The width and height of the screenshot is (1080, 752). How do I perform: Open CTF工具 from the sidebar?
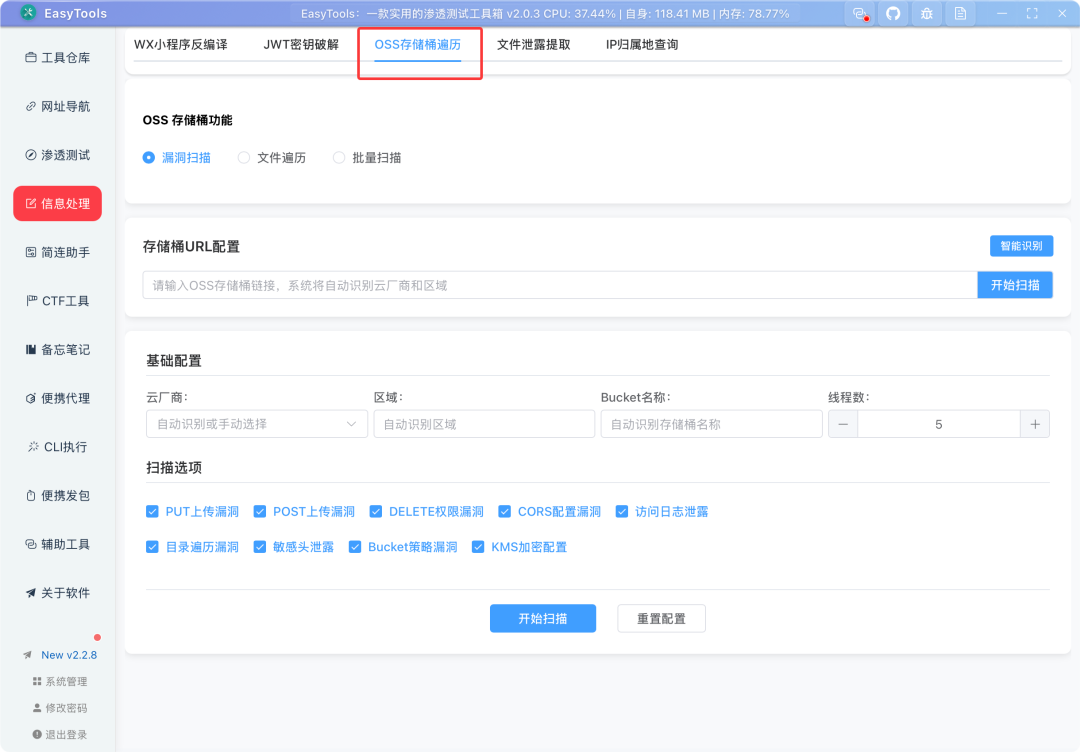58,301
